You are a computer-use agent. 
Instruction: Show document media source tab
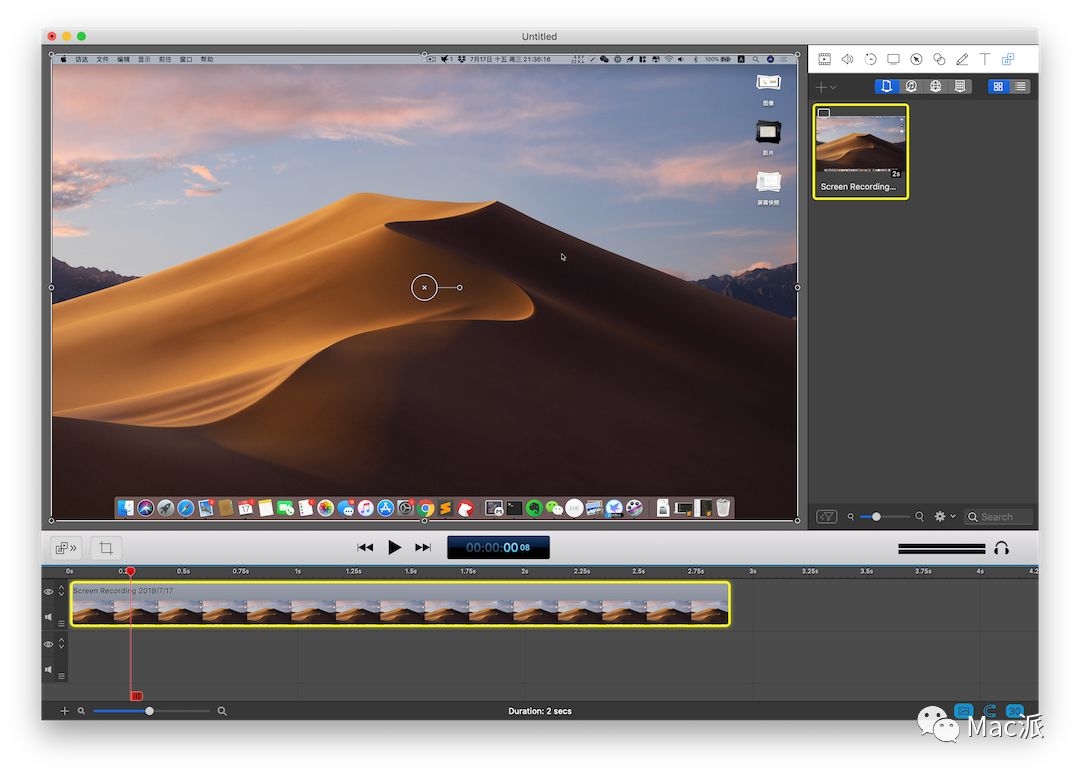[886, 86]
